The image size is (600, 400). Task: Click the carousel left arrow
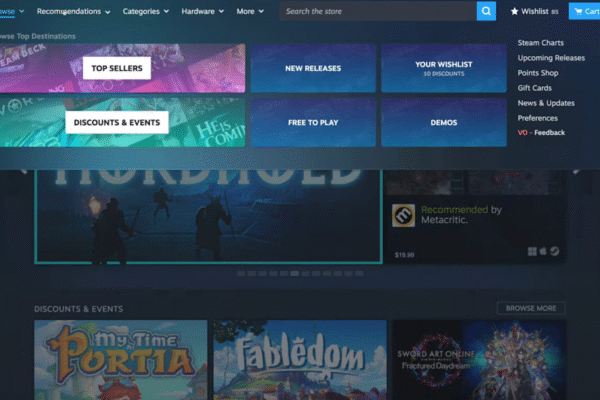point(24,171)
